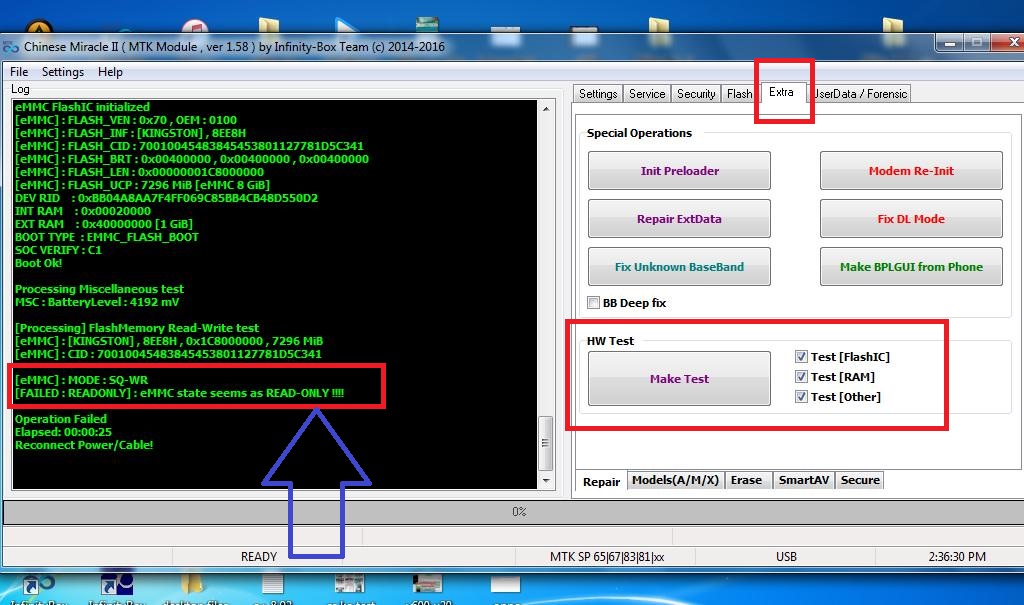Select the Repair bottom tab

(601, 482)
